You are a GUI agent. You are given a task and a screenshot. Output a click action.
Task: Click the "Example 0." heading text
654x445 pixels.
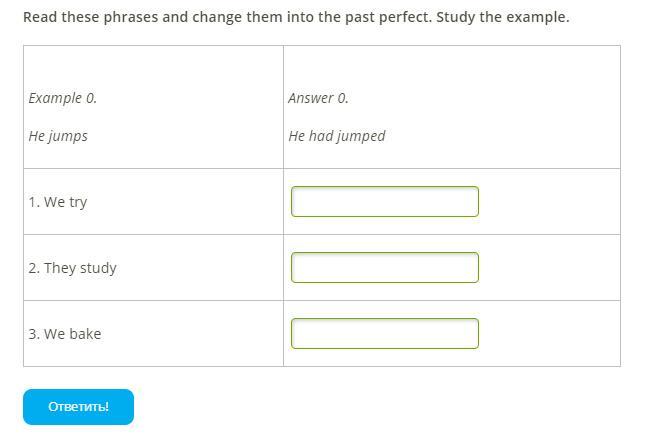(62, 98)
